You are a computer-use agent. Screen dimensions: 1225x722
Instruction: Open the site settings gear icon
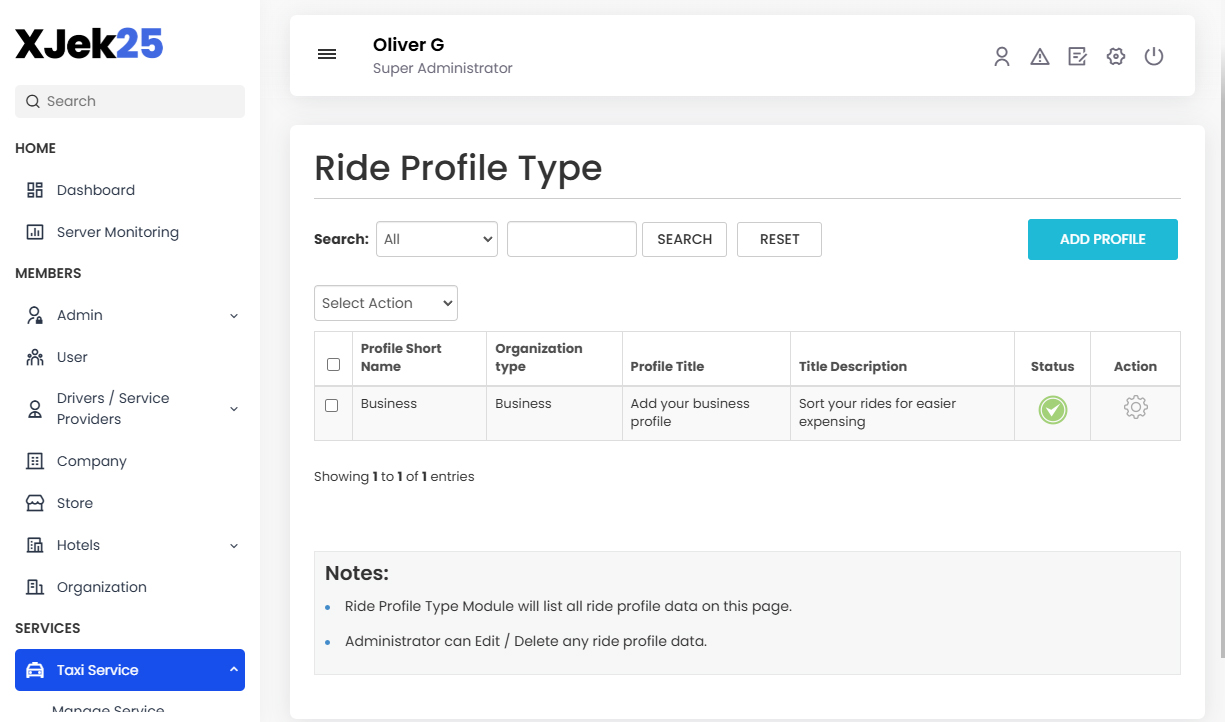coord(1116,56)
